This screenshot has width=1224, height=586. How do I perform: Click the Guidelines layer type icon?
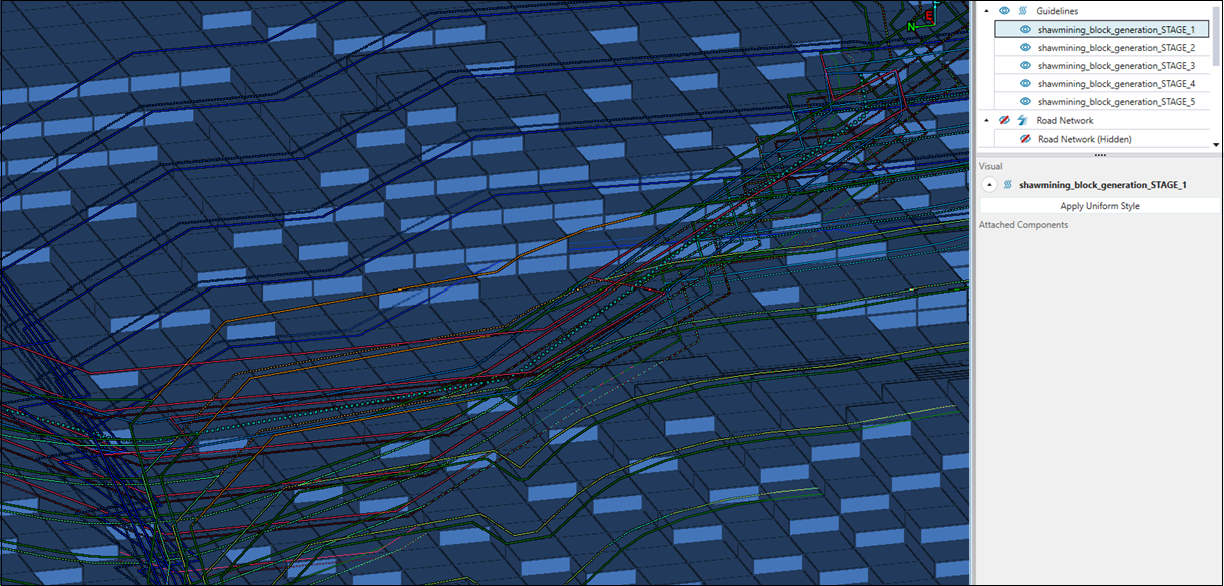click(1022, 11)
